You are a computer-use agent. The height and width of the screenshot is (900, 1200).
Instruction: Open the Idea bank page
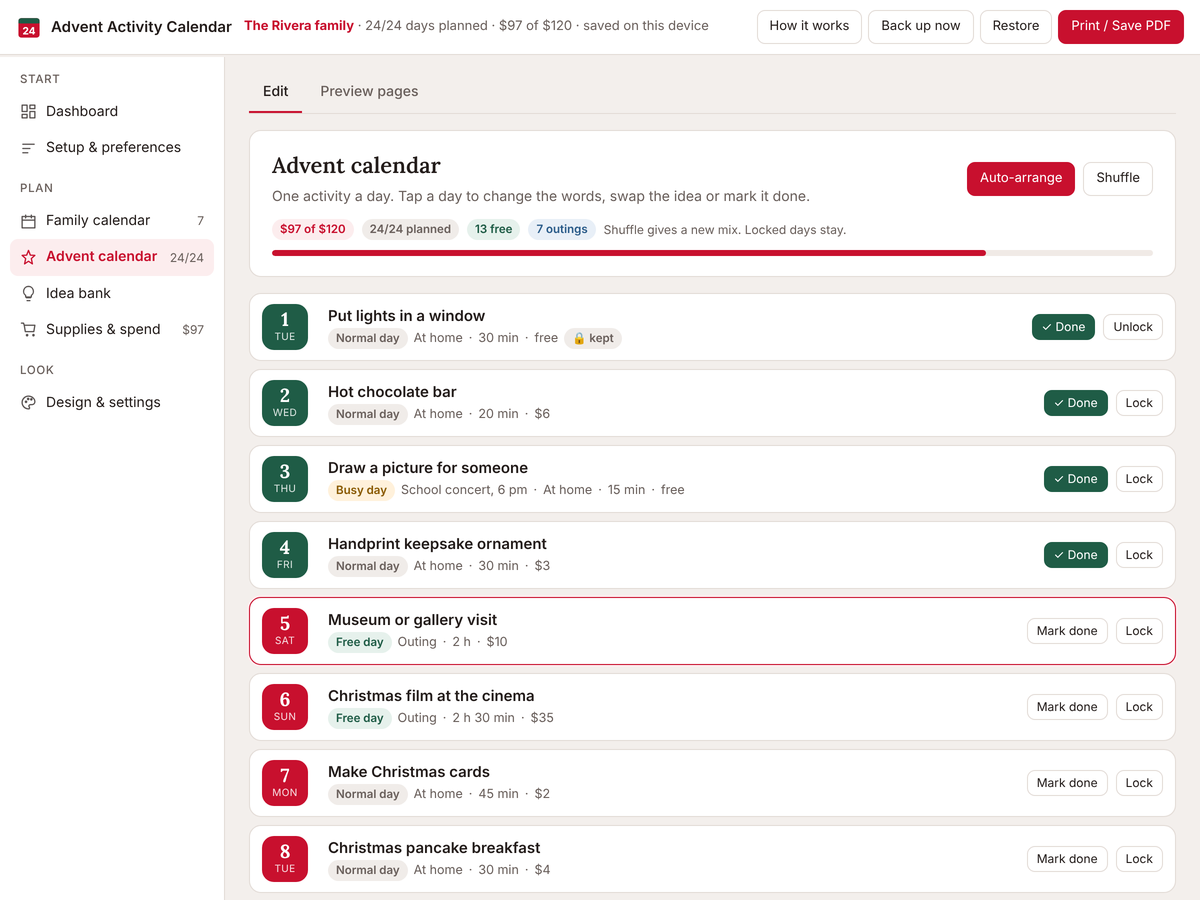[x=112, y=293]
